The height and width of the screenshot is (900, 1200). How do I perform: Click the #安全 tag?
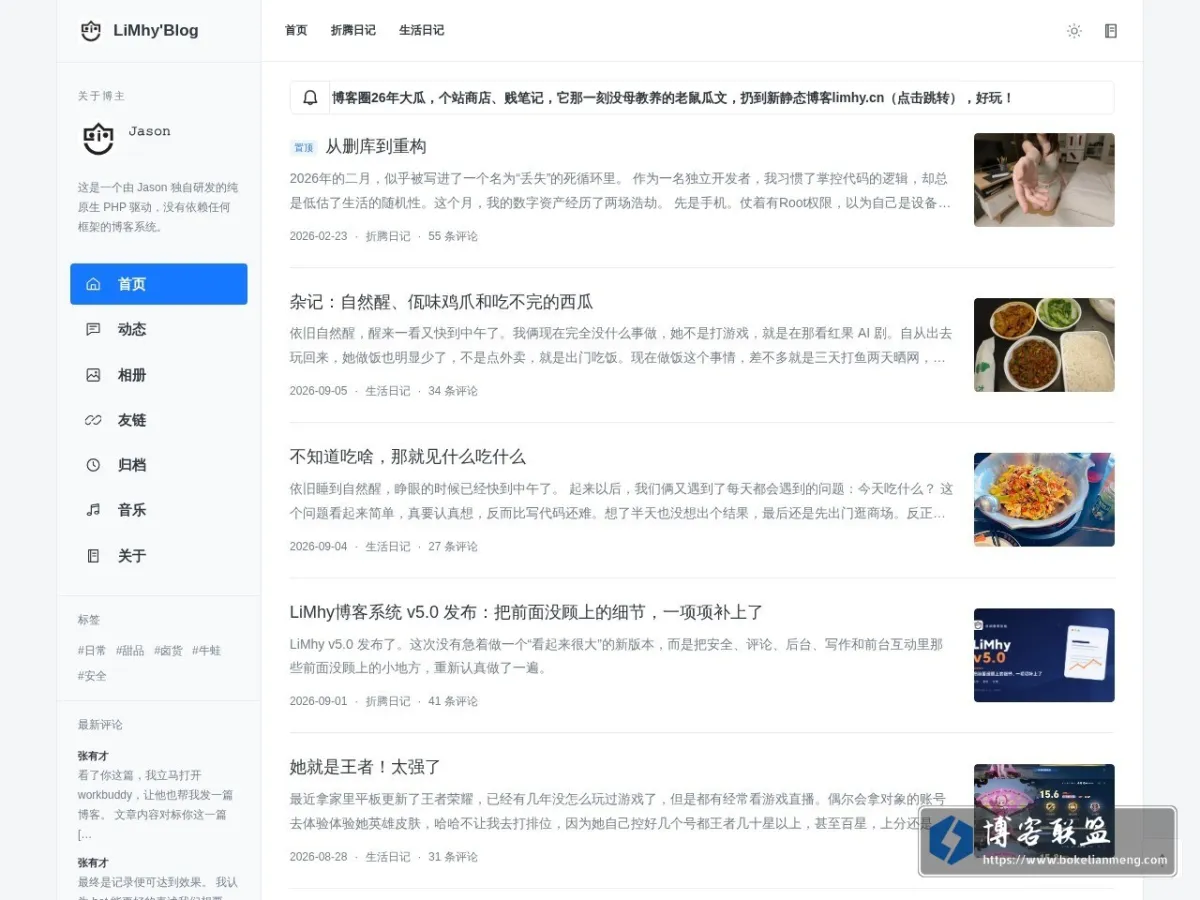pos(92,675)
